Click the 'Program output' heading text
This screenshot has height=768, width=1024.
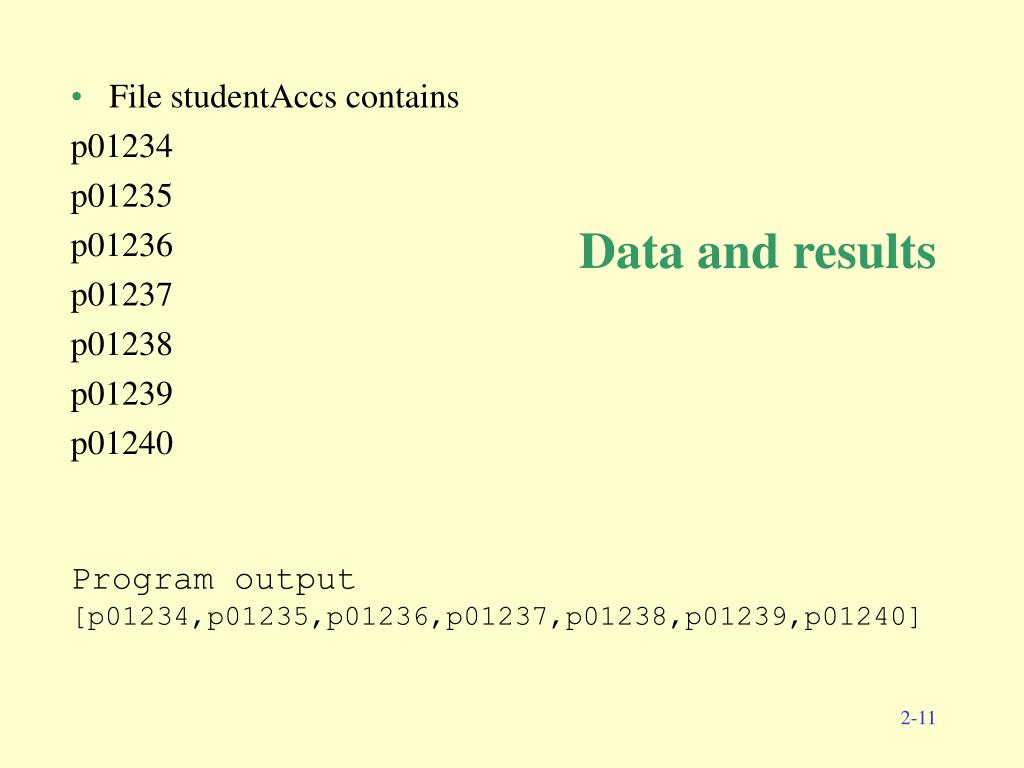[214, 580]
